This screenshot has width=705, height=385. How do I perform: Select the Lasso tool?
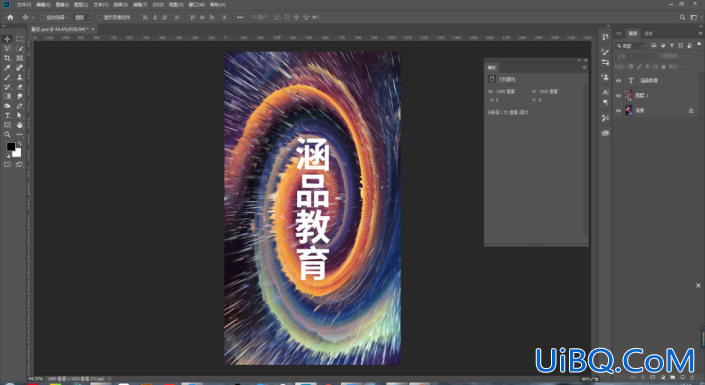click(7, 49)
